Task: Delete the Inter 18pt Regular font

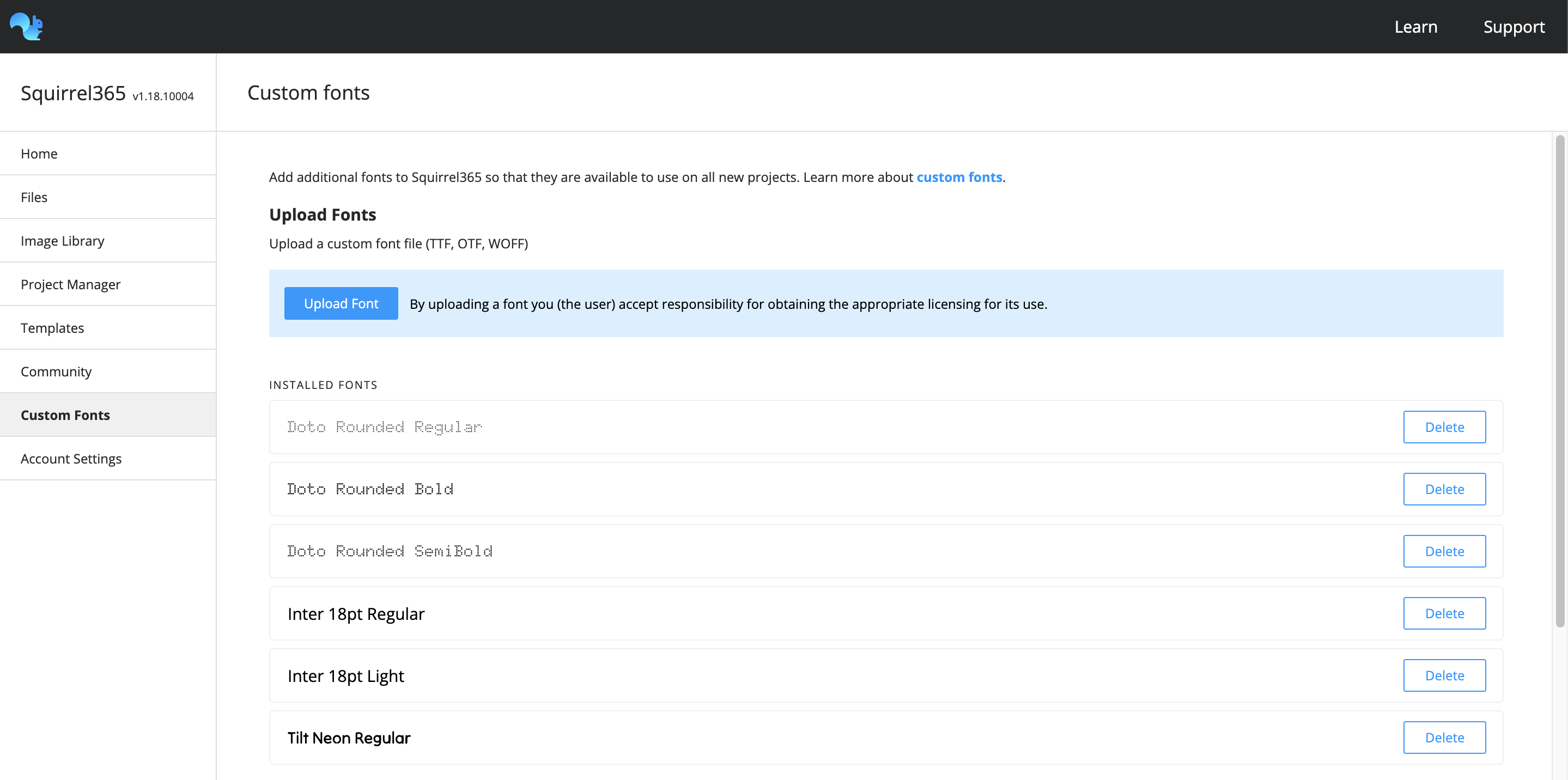Action: 1444,613
